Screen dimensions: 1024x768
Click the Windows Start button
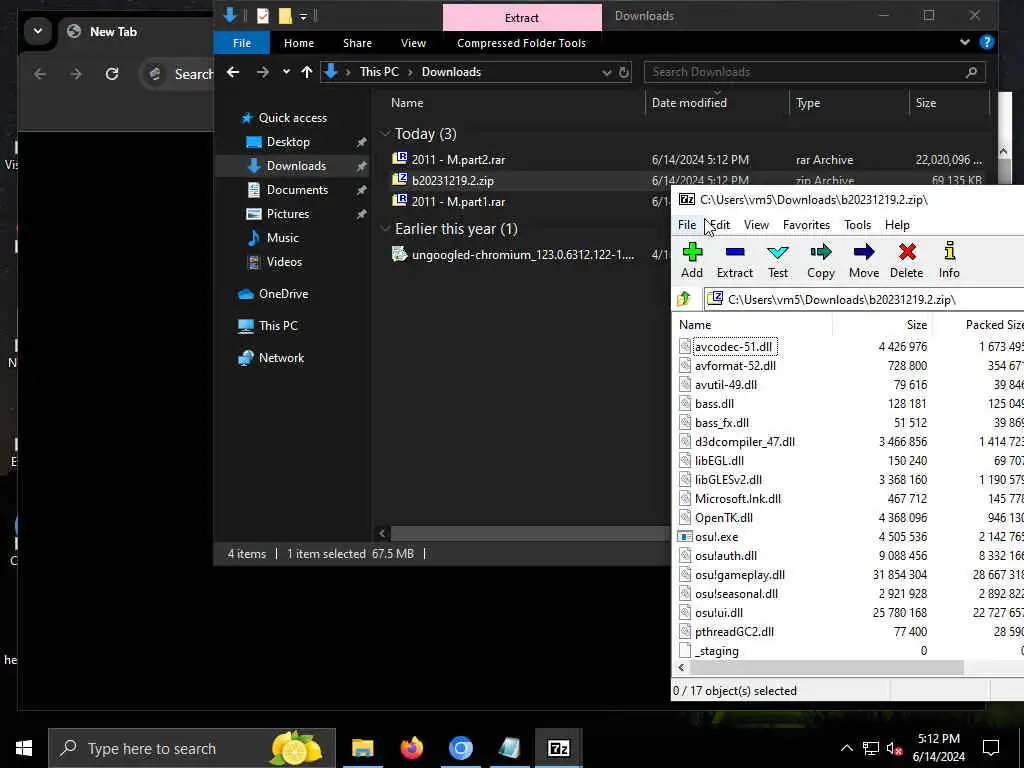point(24,748)
